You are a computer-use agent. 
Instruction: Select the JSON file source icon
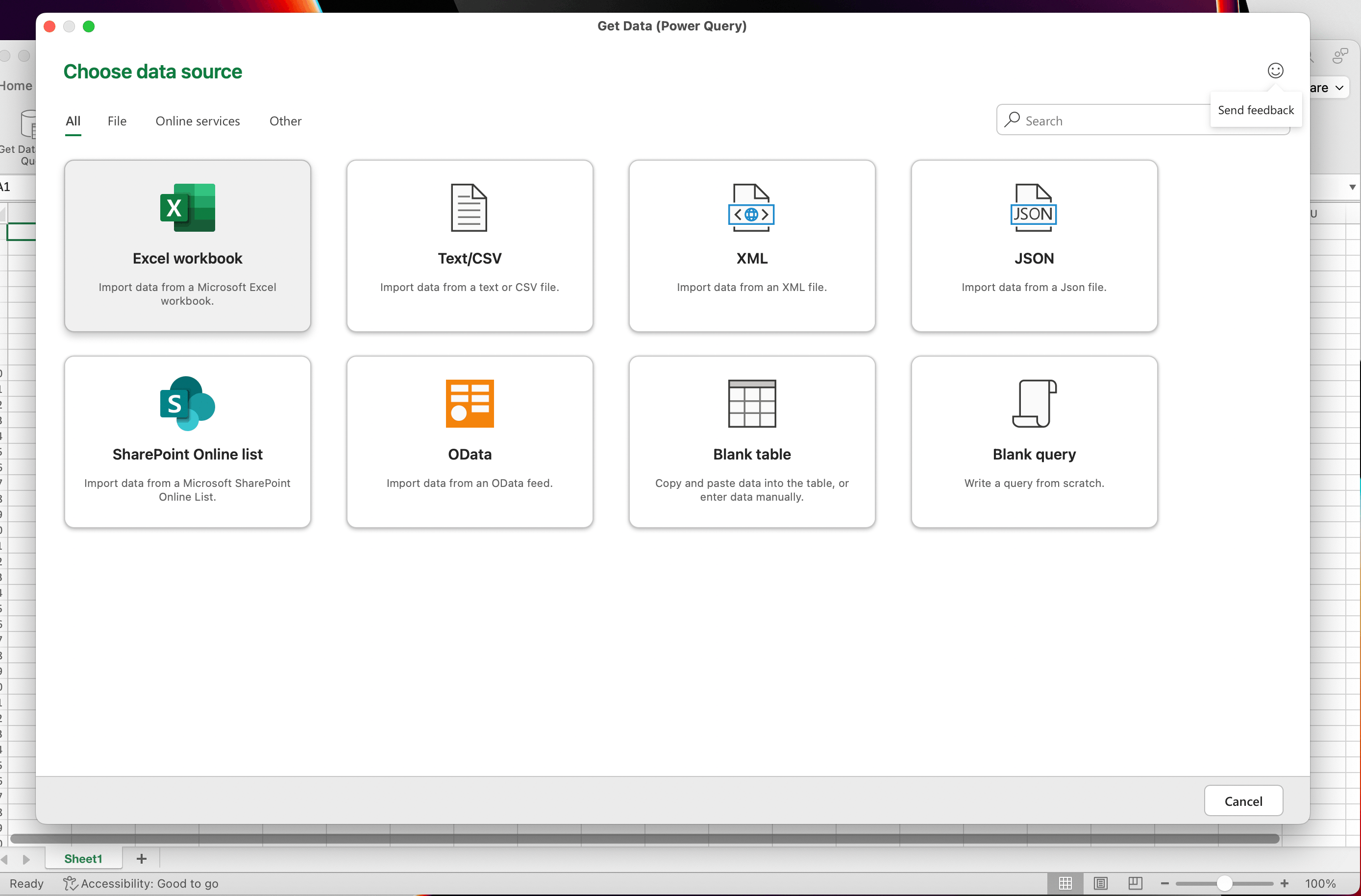point(1033,207)
